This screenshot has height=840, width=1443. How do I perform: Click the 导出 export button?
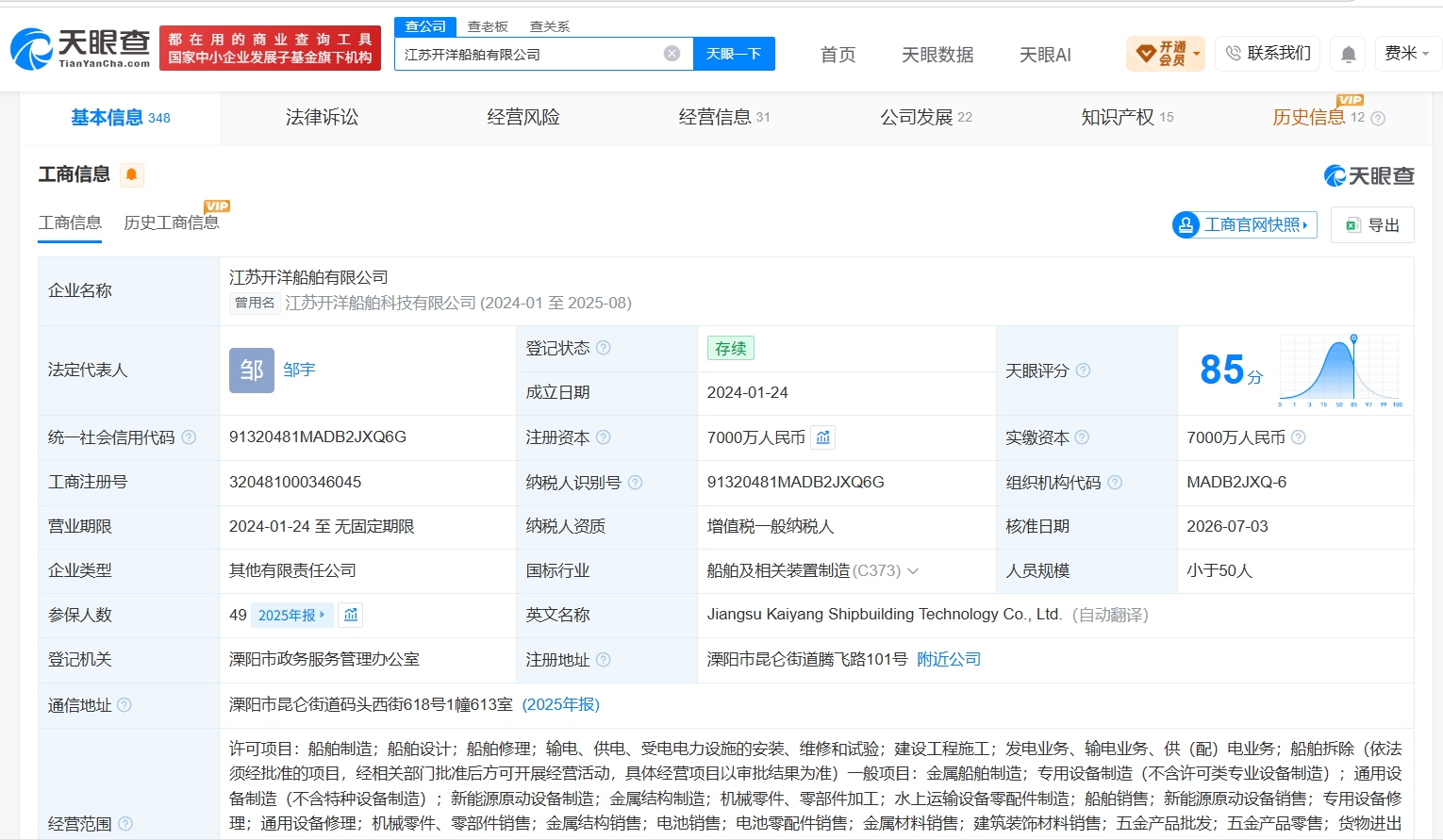point(1372,225)
